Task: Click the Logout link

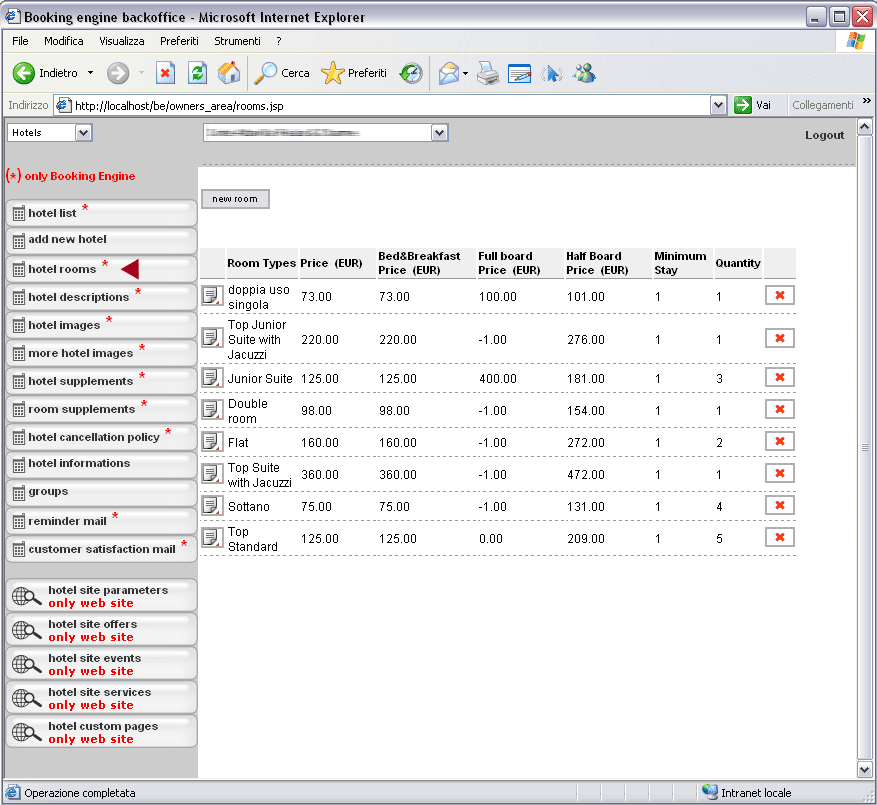Action: click(x=824, y=135)
